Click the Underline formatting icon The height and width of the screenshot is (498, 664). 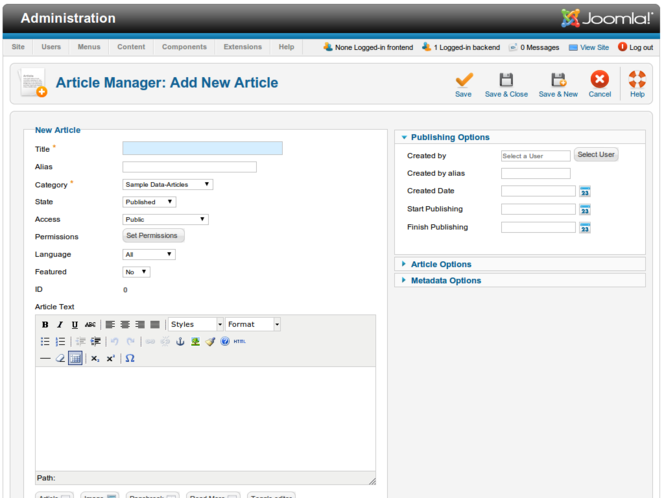click(x=75, y=325)
